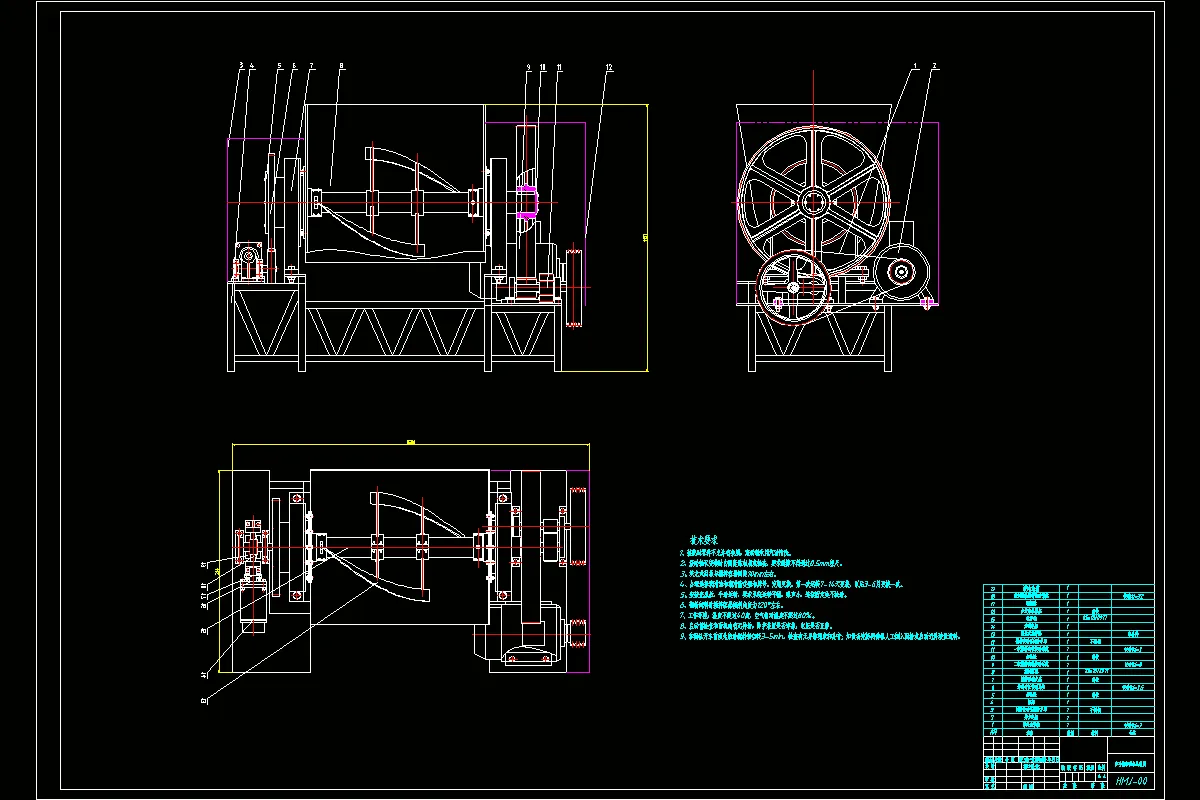This screenshot has width=1200, height=800.
Task: Select technical requirement note 9
Action: [x=819, y=635]
